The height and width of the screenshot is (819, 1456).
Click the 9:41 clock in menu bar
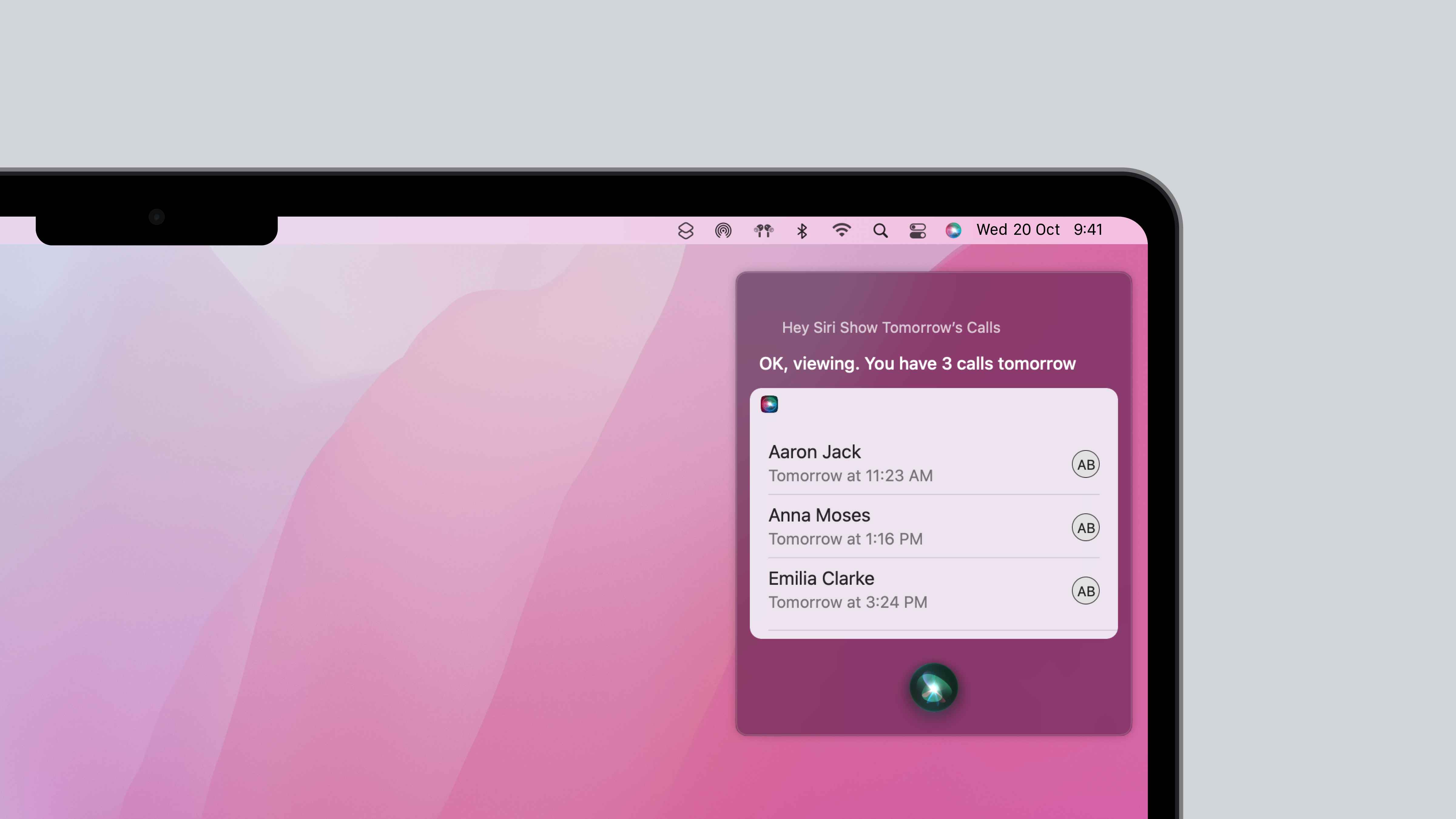click(1087, 230)
